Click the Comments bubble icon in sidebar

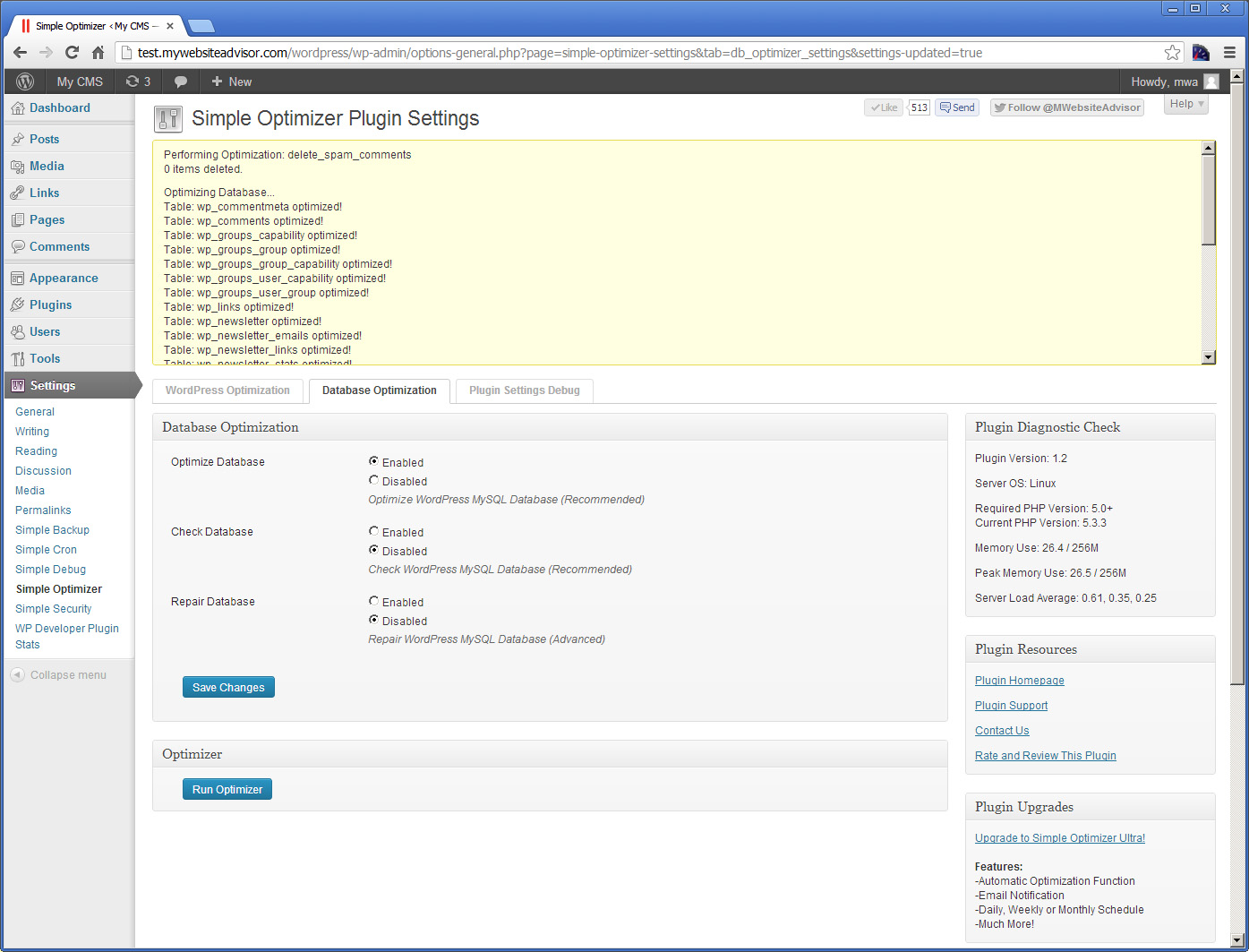[x=18, y=247]
